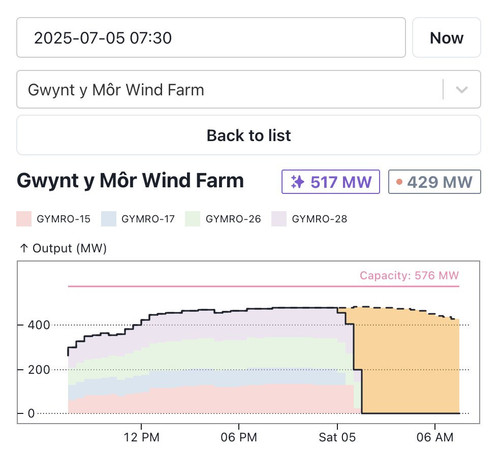The image size is (500, 460).
Task: Click the orange dot in 429 MW badge
Action: [399, 182]
